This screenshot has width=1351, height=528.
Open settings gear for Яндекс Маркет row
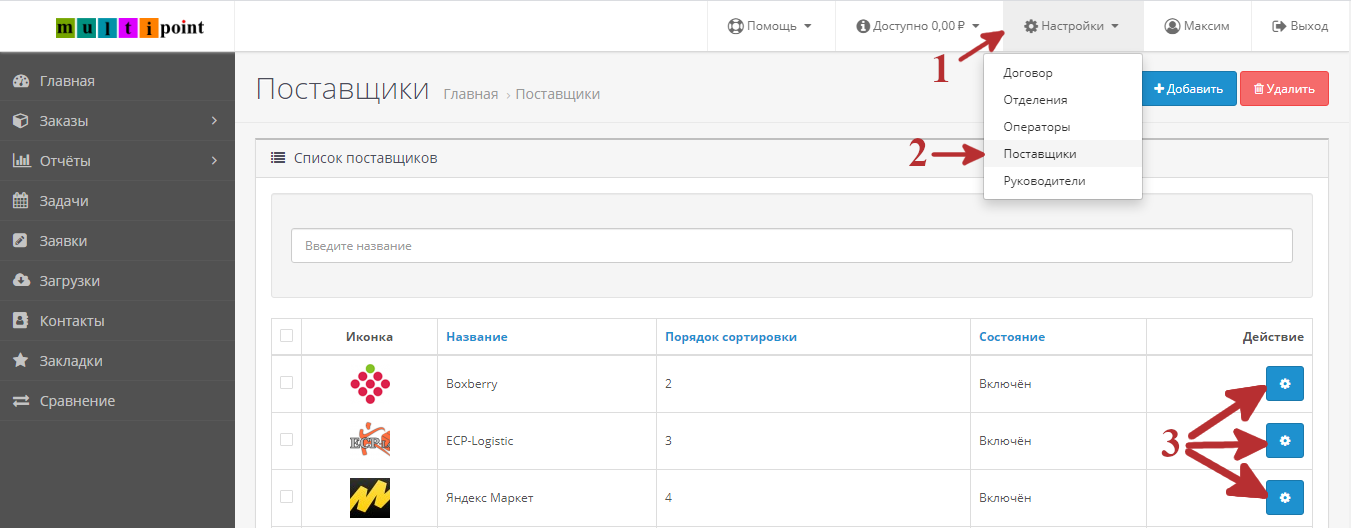click(1285, 498)
